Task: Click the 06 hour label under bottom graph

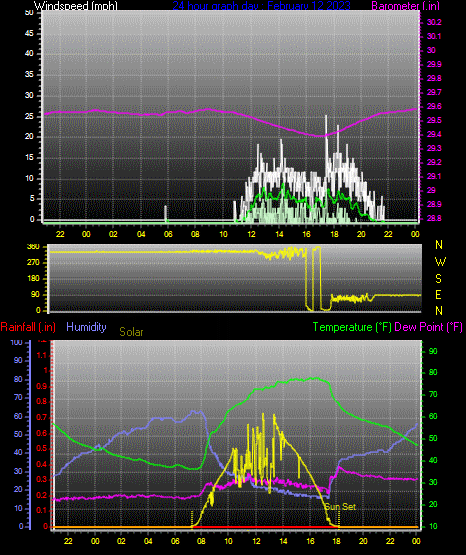Action: click(175, 541)
